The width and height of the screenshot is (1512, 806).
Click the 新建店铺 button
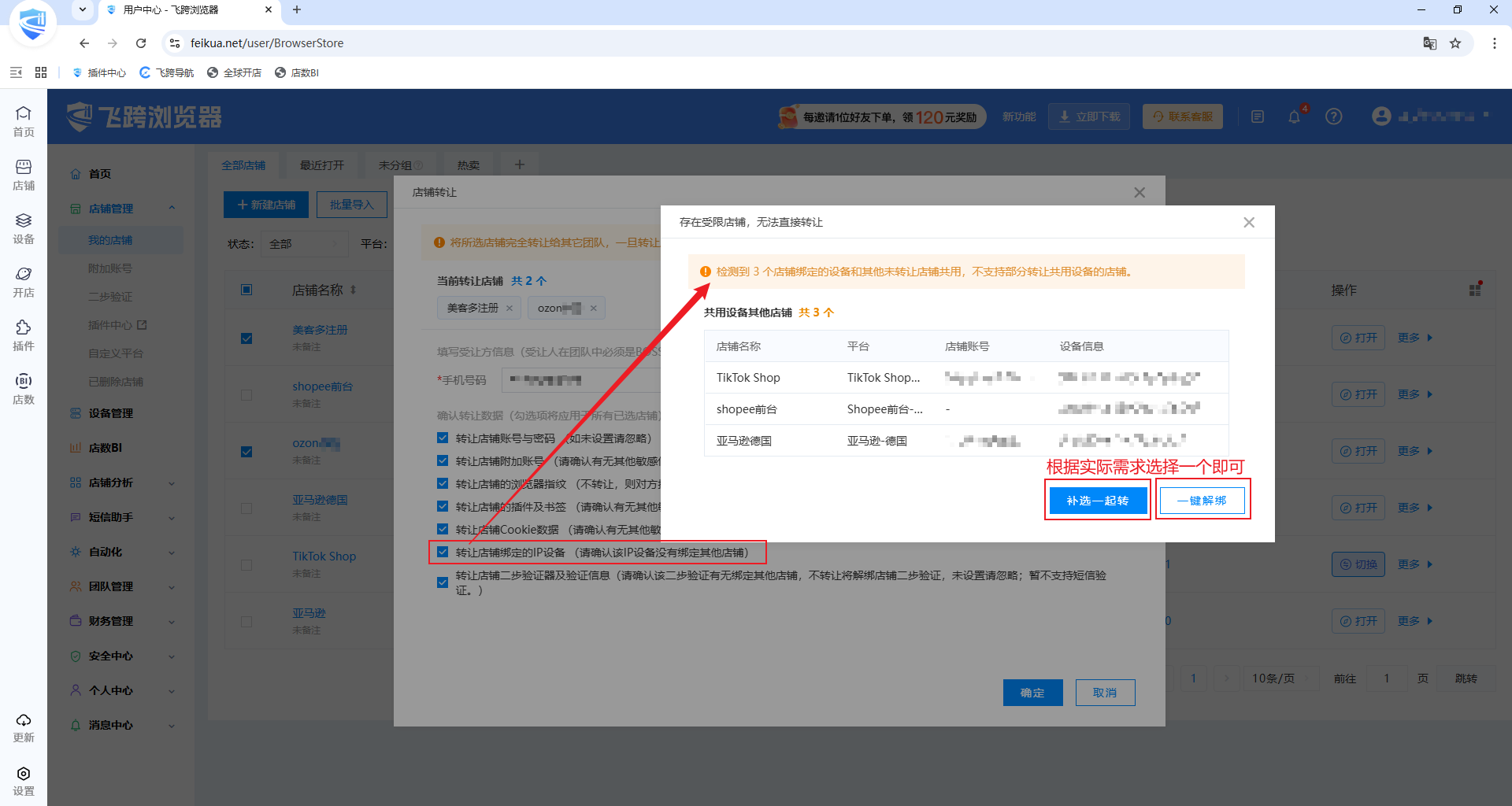[x=266, y=205]
